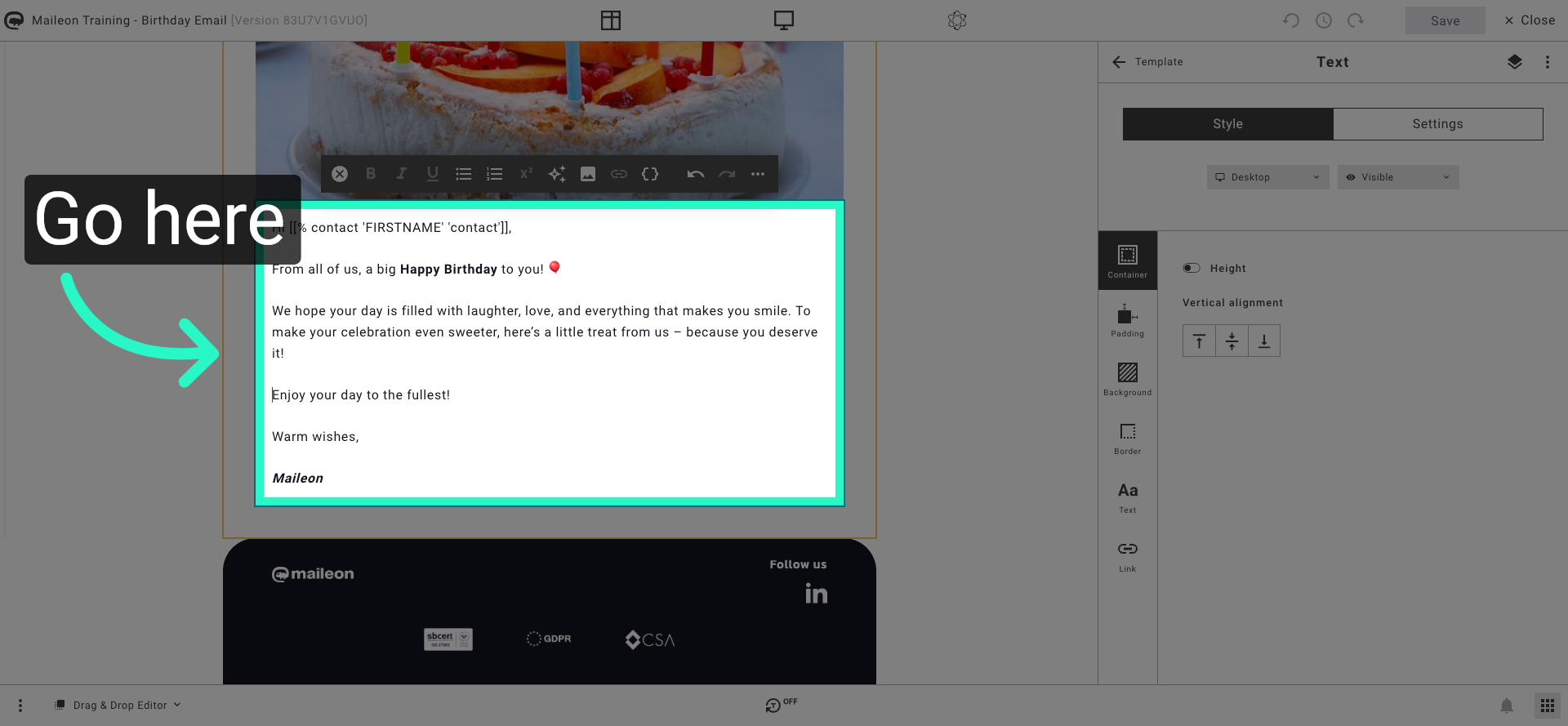This screenshot has height=726, width=1568.
Task: Click the Bold formatting icon
Action: click(x=371, y=174)
